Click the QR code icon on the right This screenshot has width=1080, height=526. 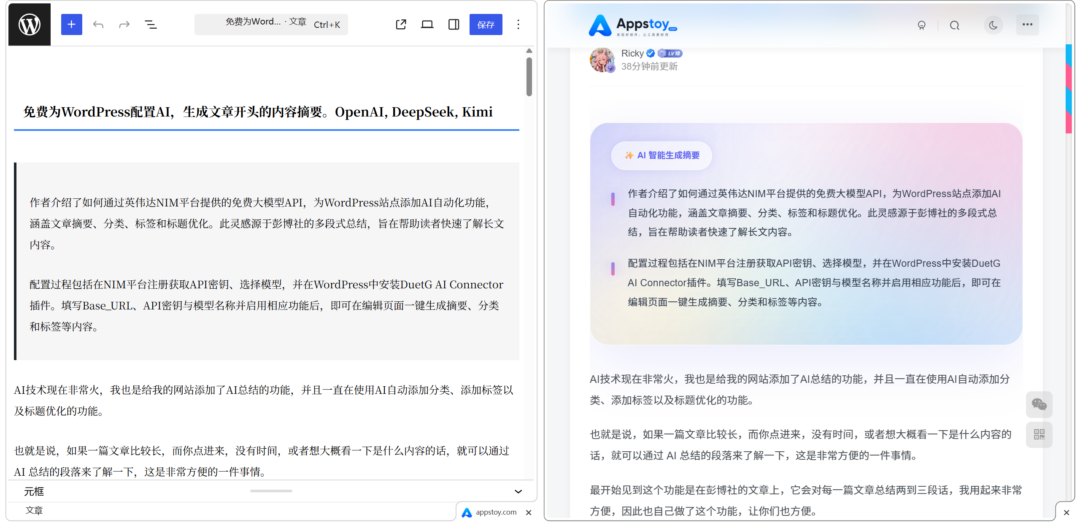click(1039, 435)
